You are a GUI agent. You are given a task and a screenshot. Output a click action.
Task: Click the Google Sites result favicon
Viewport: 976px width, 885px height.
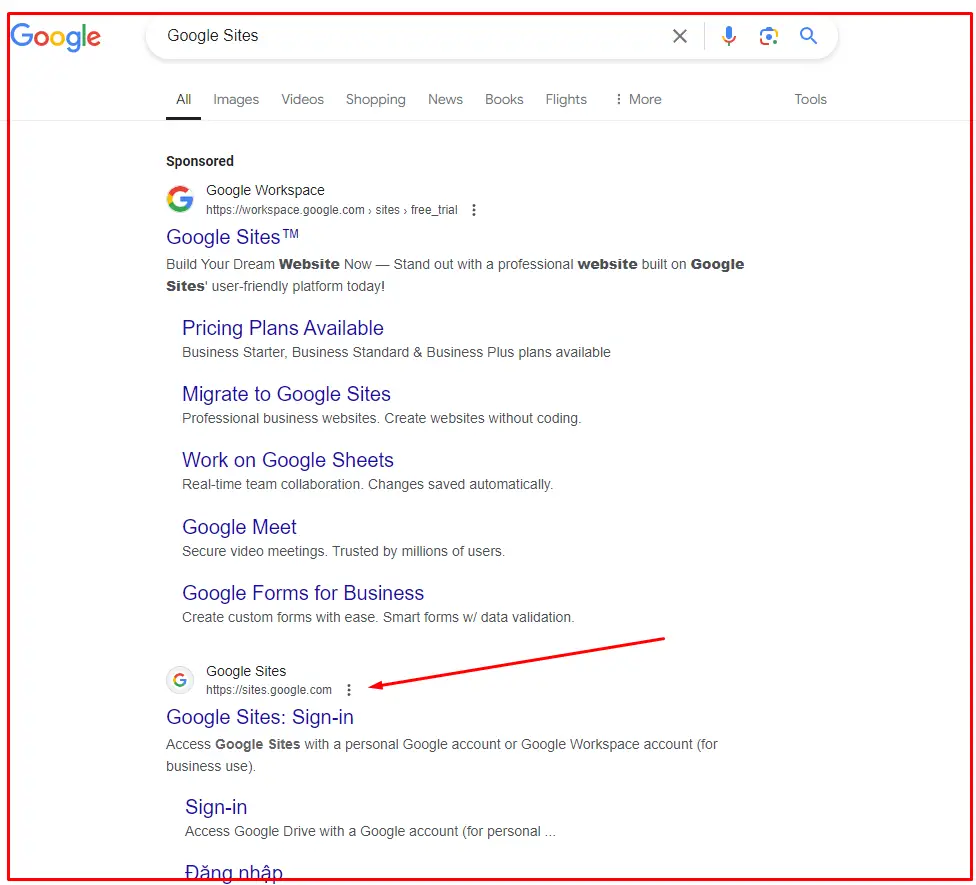click(180, 680)
